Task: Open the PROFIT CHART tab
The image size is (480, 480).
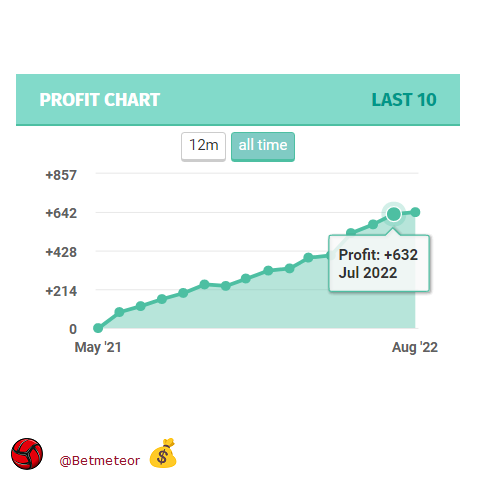Action: (x=100, y=100)
